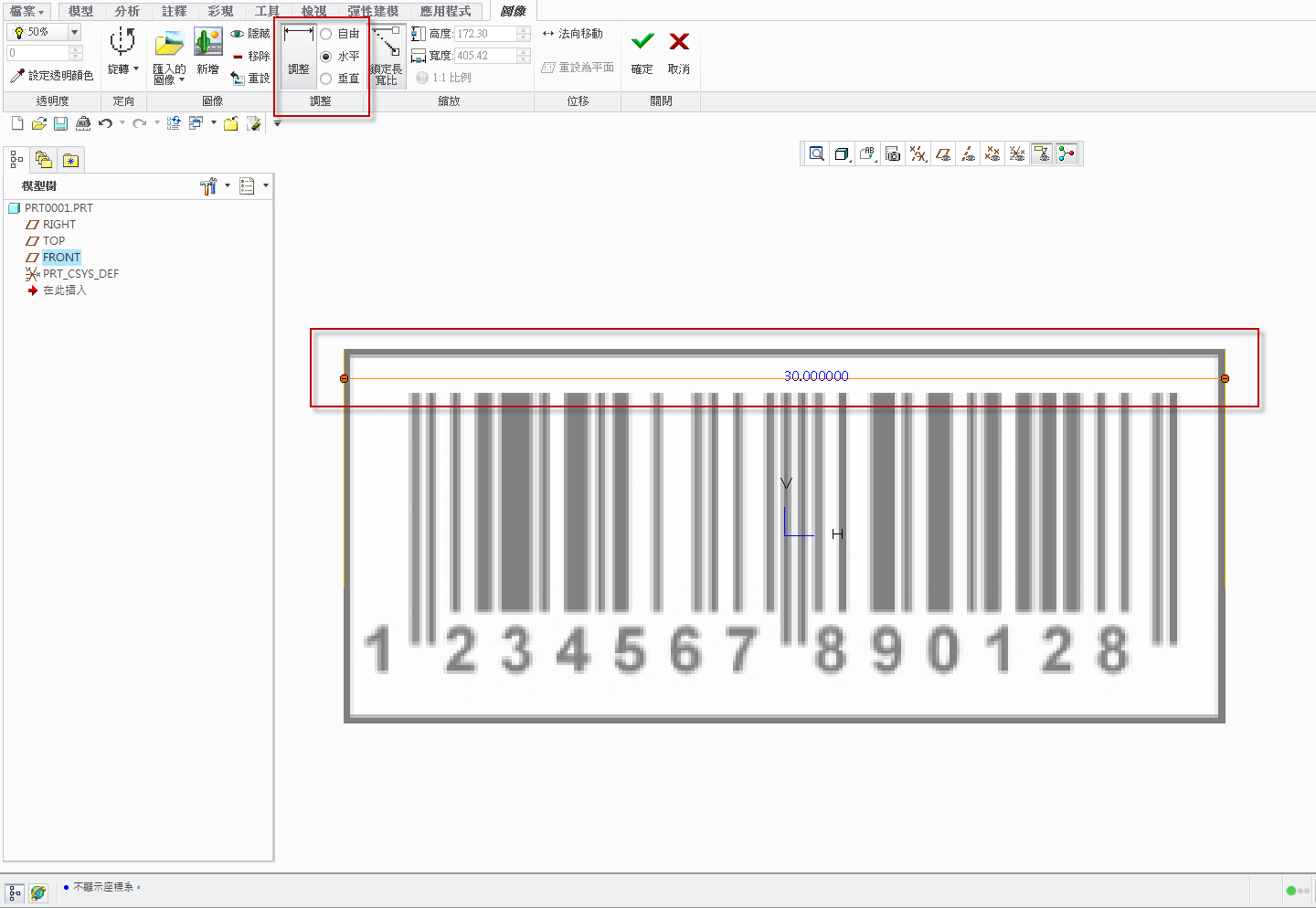Open the 檔案 file menu
Image resolution: width=1316 pixels, height=908 pixels.
(27, 11)
